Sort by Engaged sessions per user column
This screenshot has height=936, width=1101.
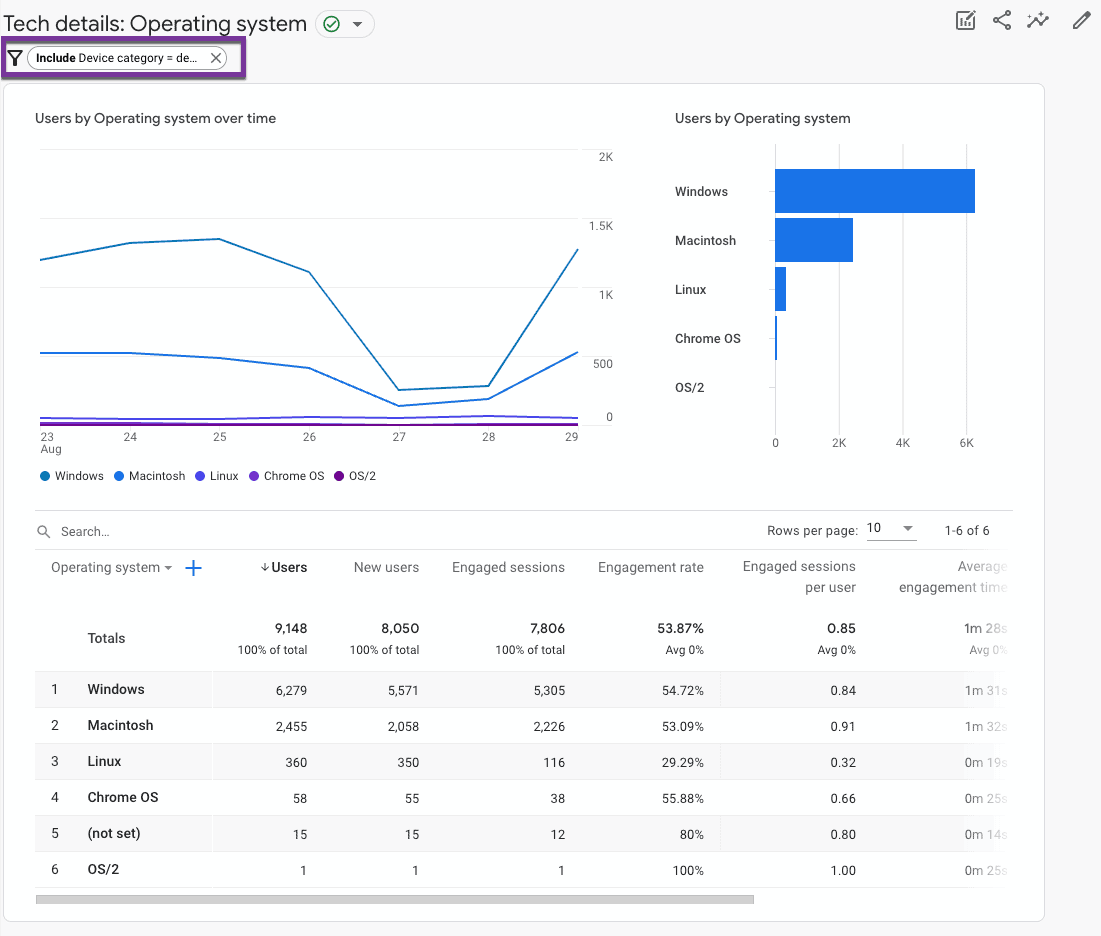click(x=799, y=576)
